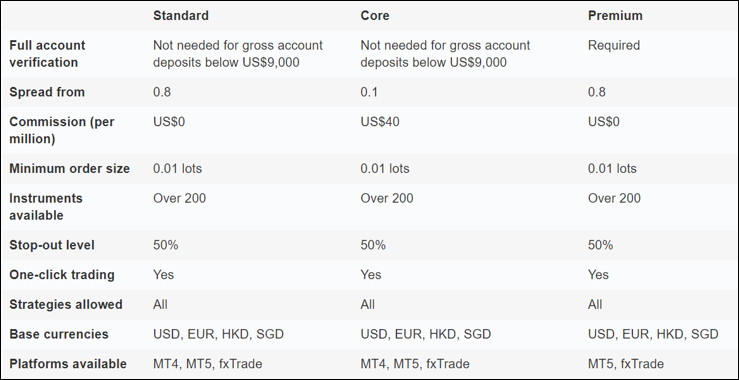Click Premium minimum order 0.01 lots
Screen dimensions: 739x380
(612, 168)
